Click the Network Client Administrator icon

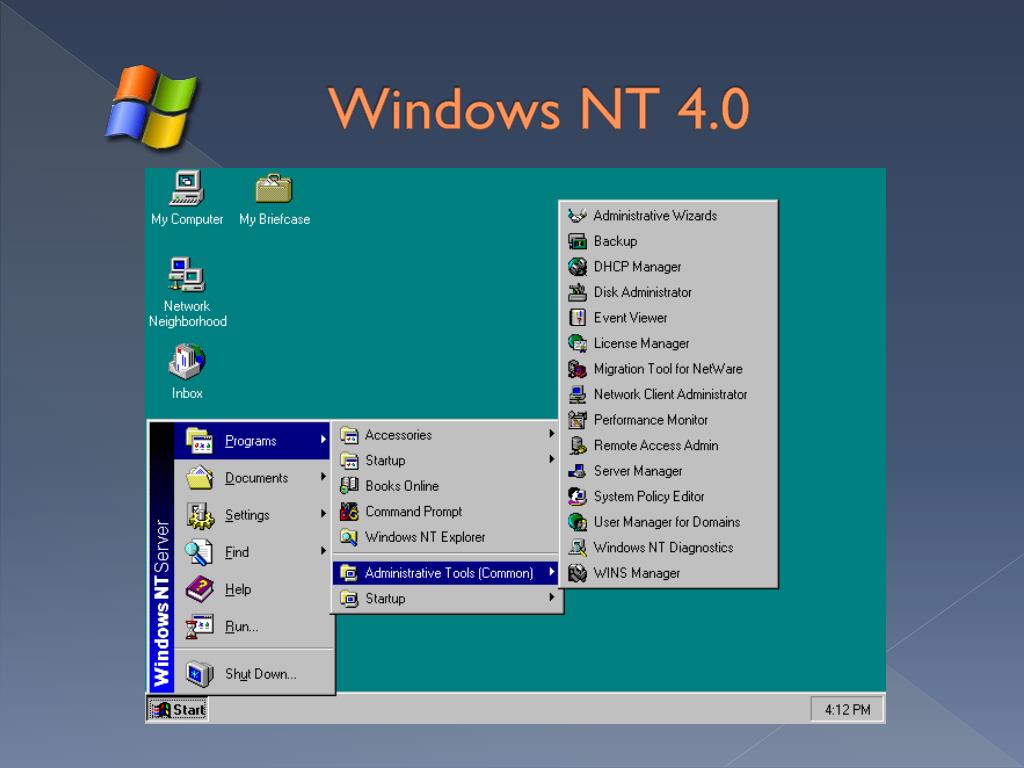(577, 394)
